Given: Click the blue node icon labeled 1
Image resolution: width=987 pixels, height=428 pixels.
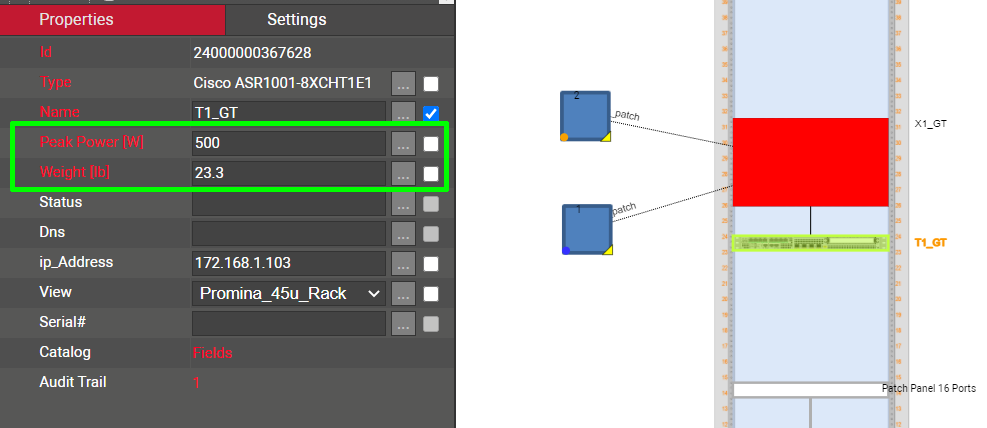Looking at the screenshot, I should (586, 229).
